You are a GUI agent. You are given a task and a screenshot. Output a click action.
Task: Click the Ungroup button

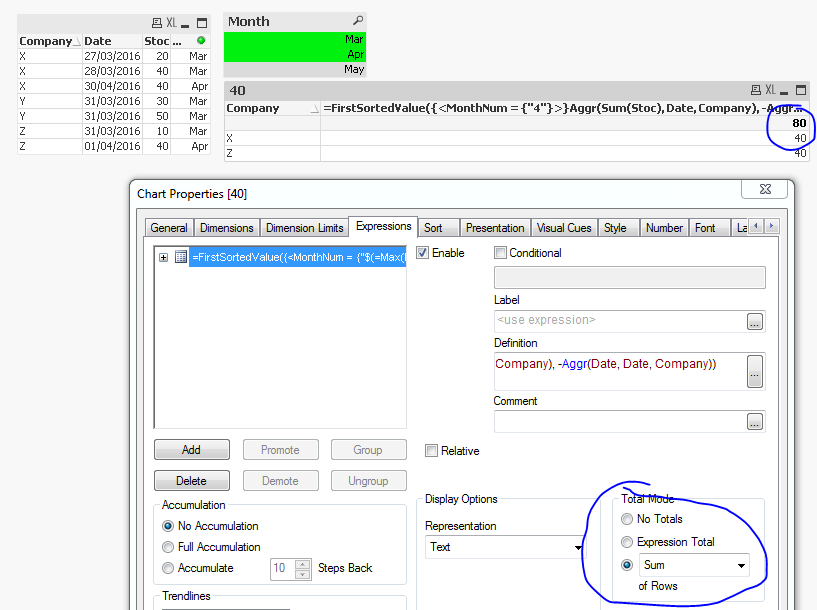pyautogui.click(x=368, y=481)
